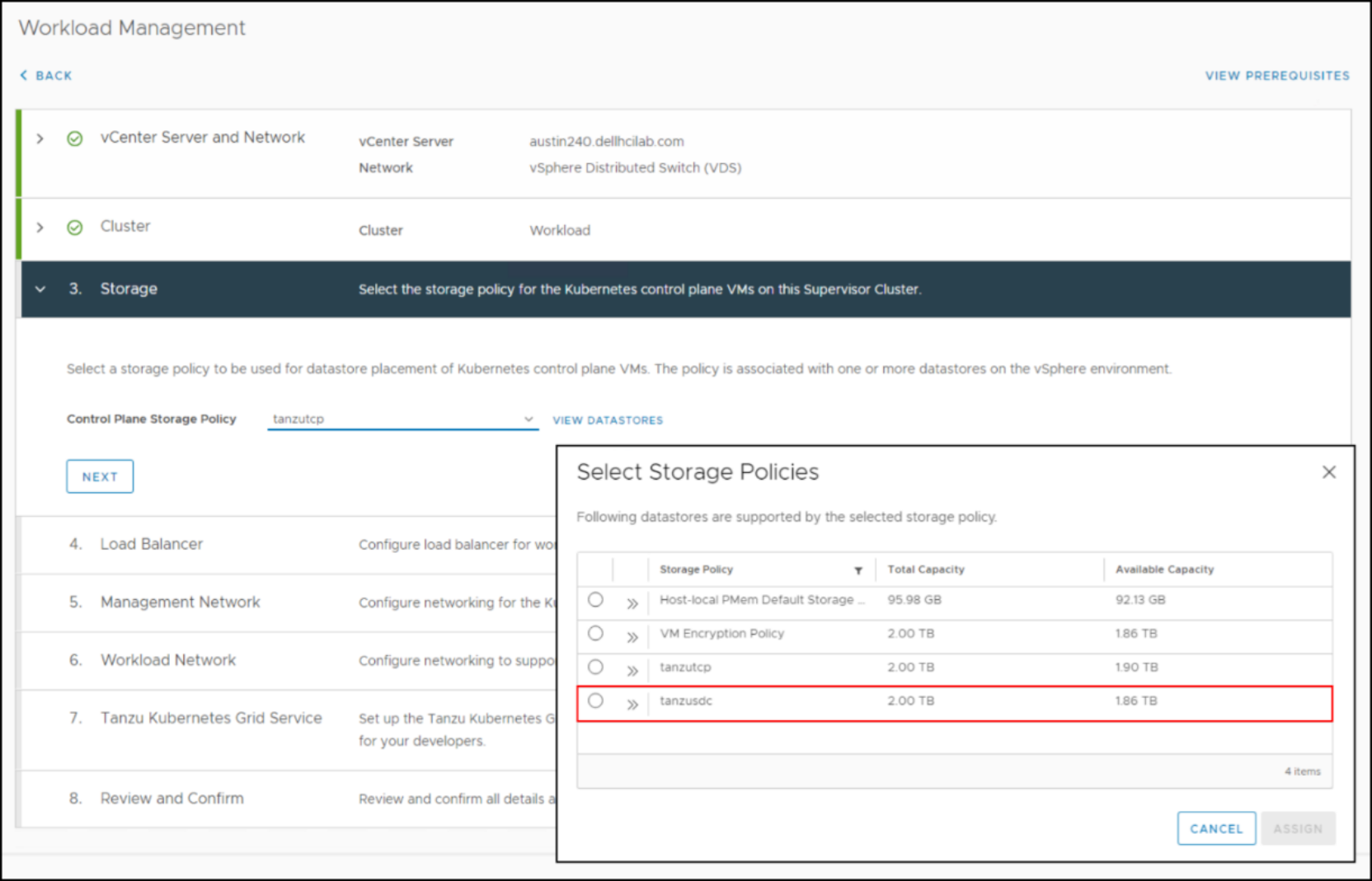Screen dimensions: 1372x881
Task: Select the tanzutcp radio button
Action: [x=595, y=667]
